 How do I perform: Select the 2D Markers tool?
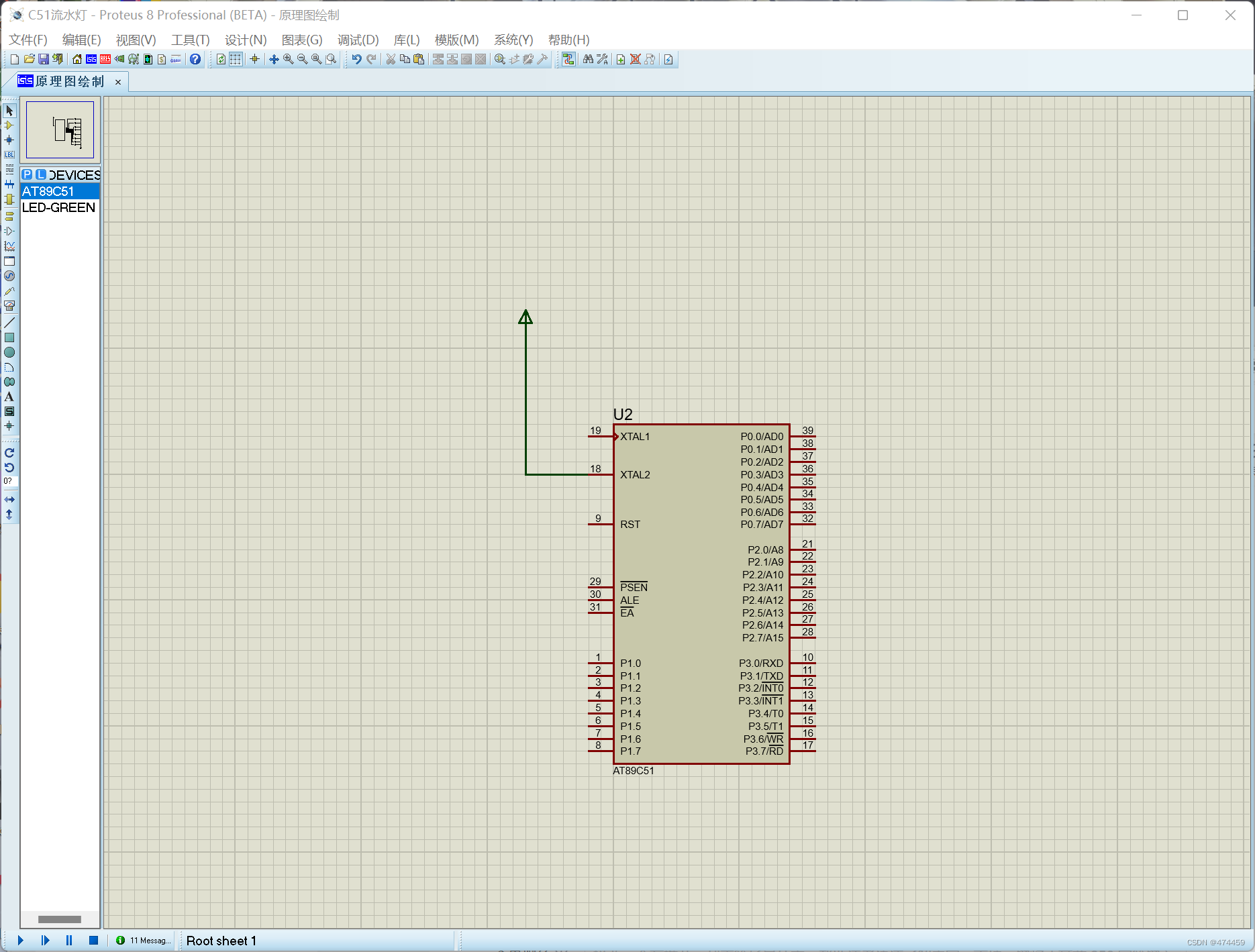tap(9, 426)
